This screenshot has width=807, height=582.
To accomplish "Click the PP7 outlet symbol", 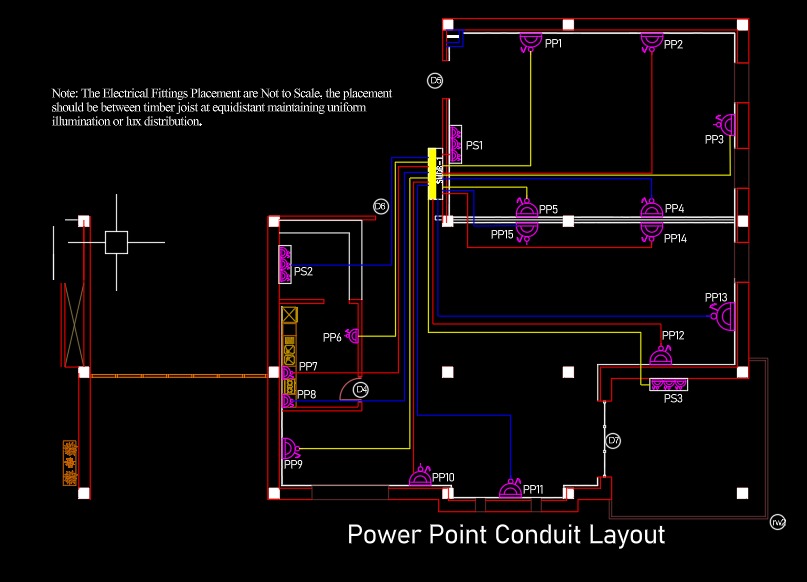I will [x=289, y=373].
